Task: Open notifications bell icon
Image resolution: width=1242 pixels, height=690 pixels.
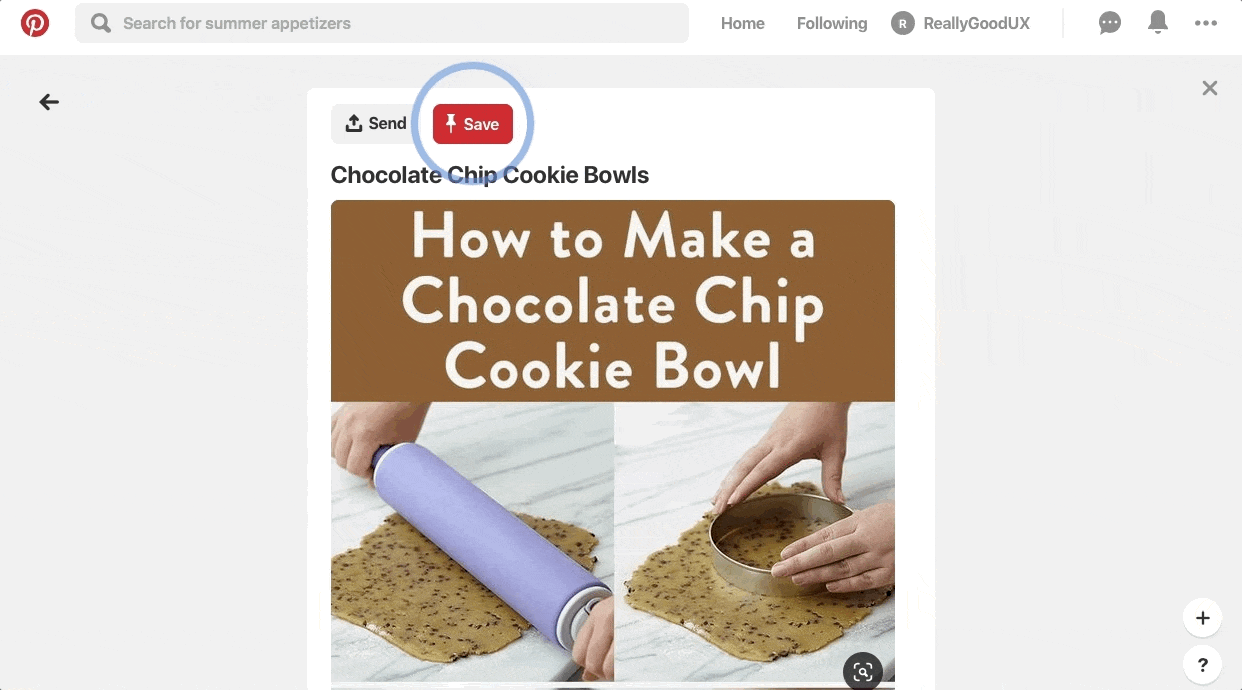Action: [1158, 23]
